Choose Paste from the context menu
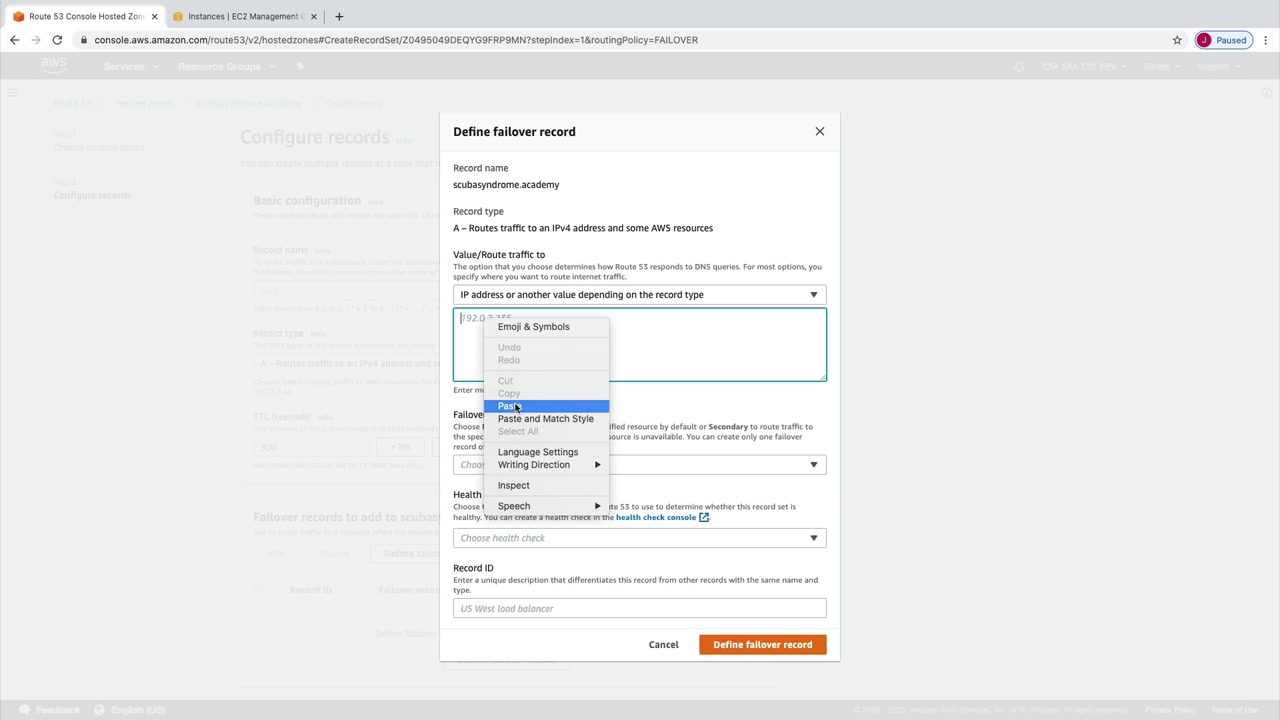The width and height of the screenshot is (1280, 720). pos(546,406)
